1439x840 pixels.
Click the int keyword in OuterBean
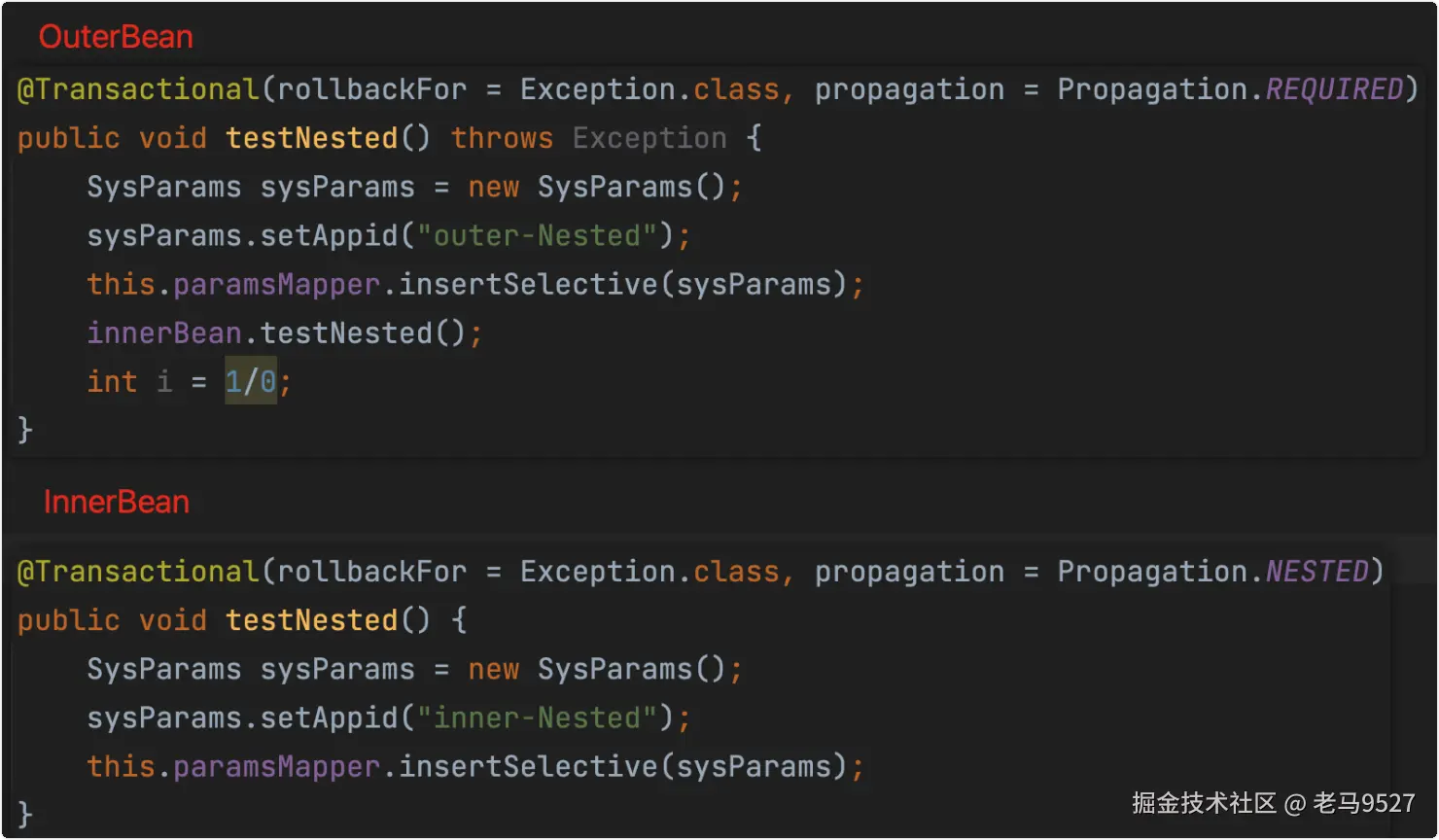click(112, 381)
